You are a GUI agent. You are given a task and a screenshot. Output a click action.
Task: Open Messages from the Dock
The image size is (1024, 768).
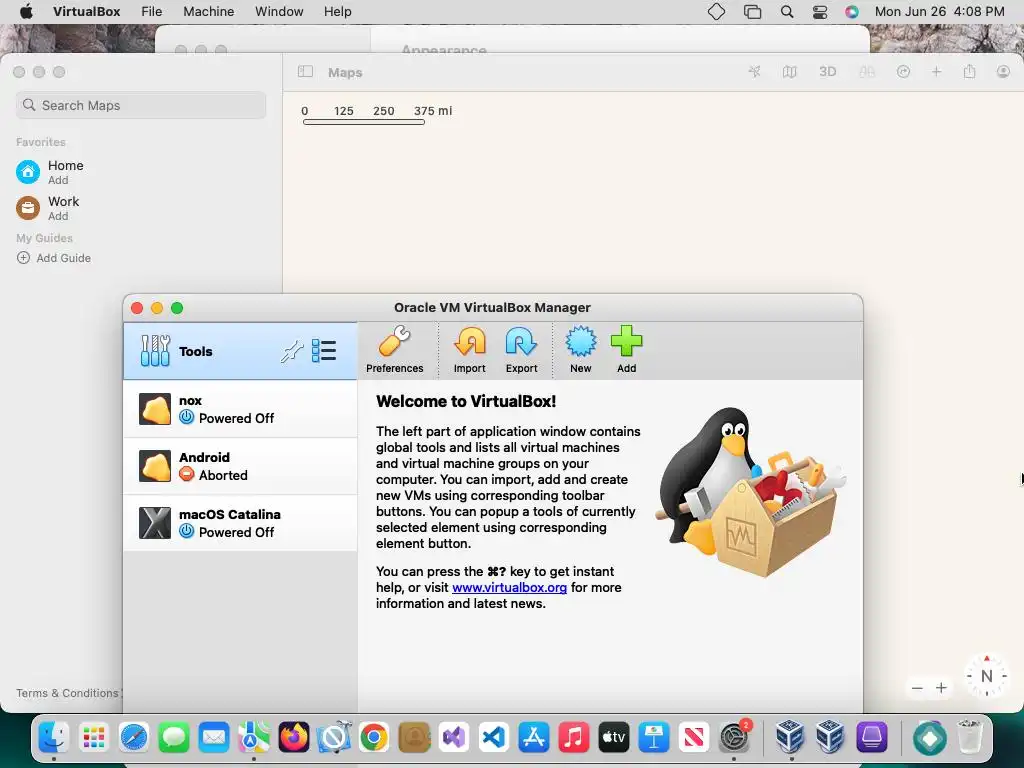pos(174,737)
